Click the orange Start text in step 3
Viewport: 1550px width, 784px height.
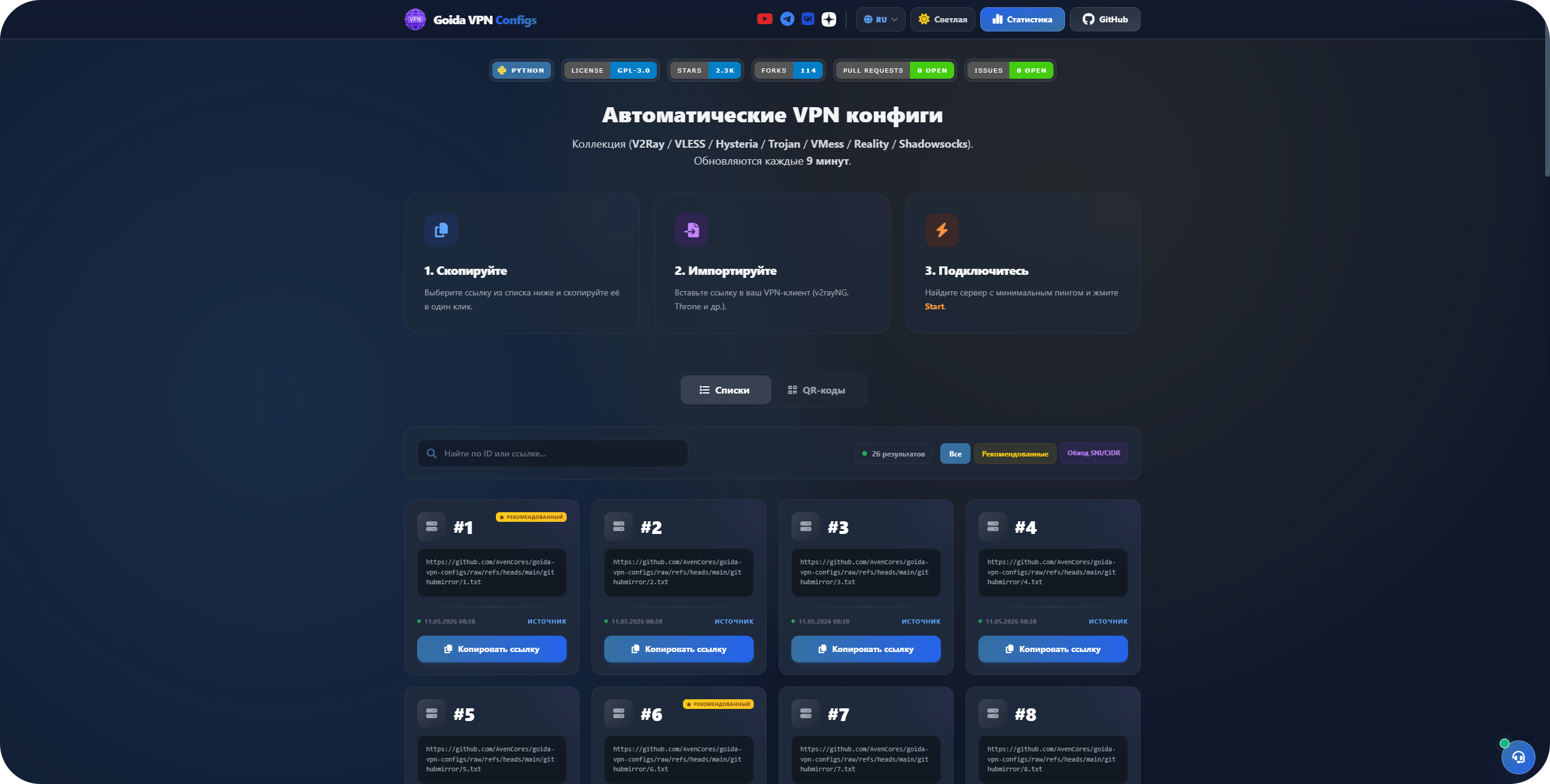click(934, 307)
